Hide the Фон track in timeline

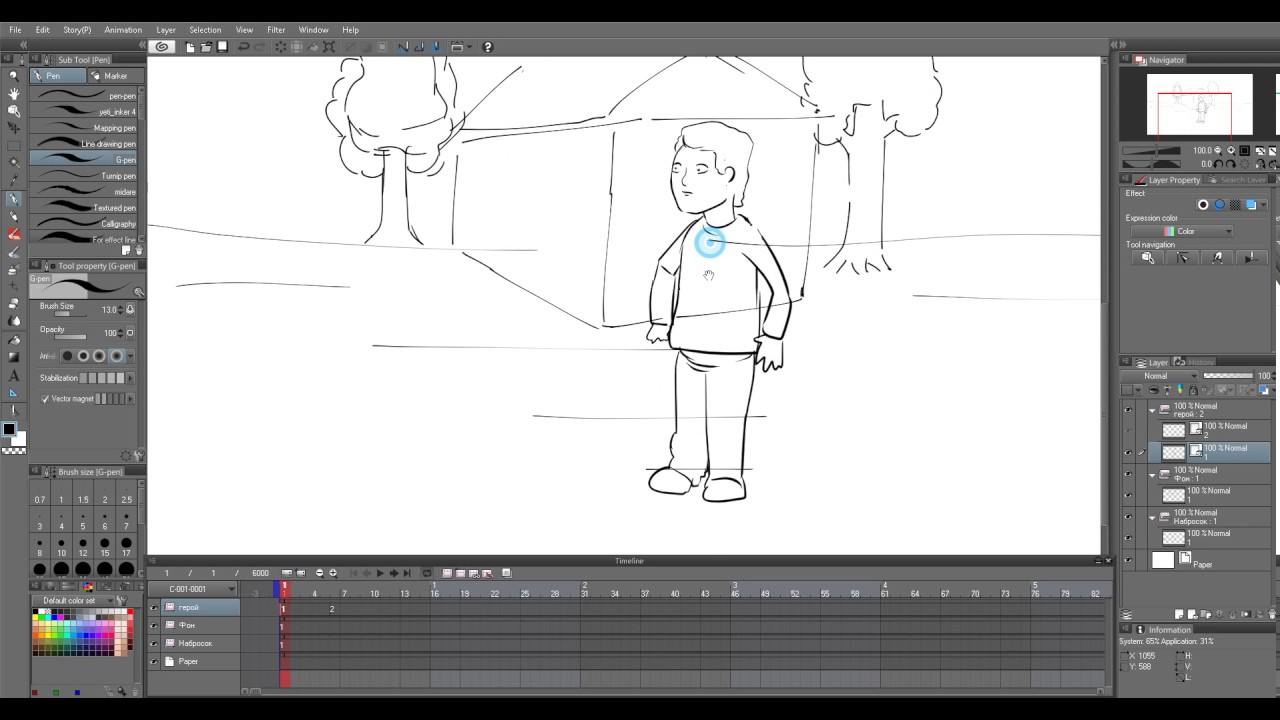(154, 625)
